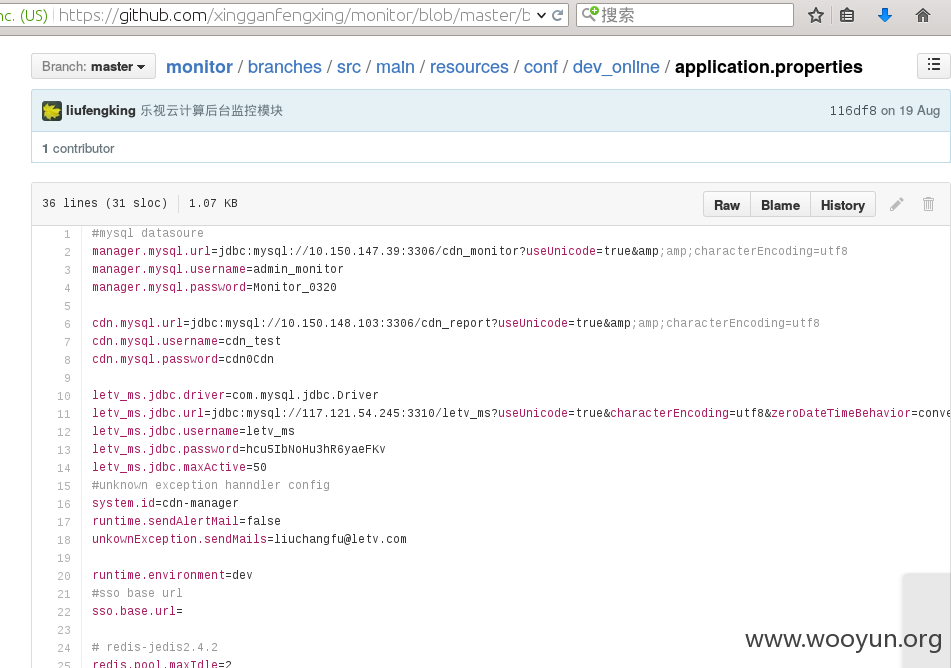This screenshot has width=951, height=668.
Task: Click runtime.environment=dev line
Action: 172,575
